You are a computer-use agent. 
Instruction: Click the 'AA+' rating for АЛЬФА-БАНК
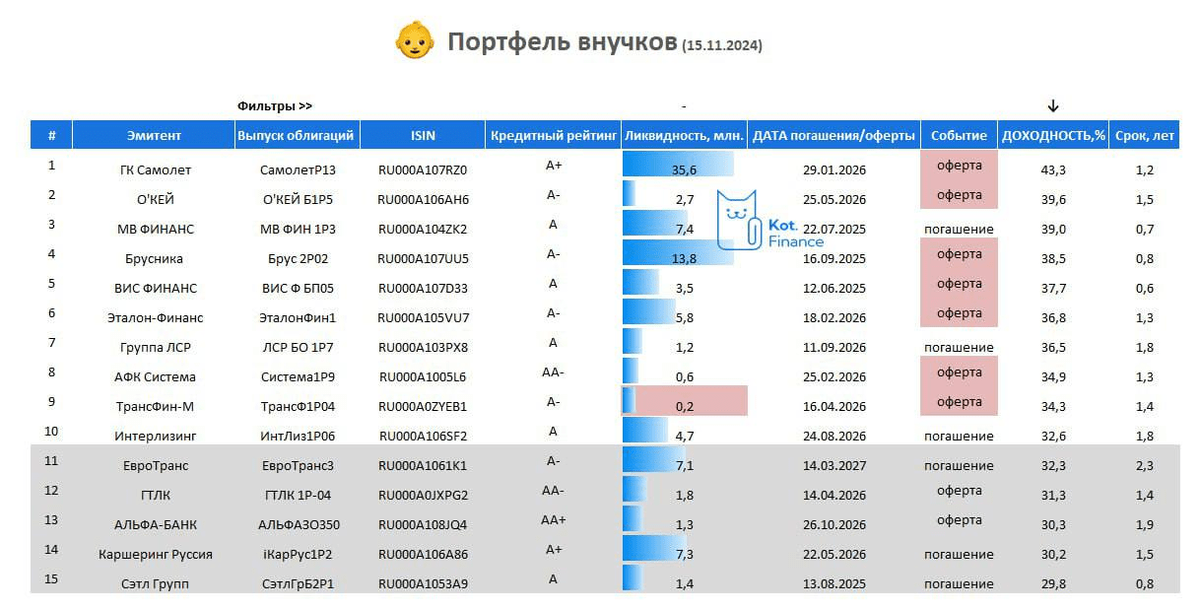pyautogui.click(x=554, y=520)
